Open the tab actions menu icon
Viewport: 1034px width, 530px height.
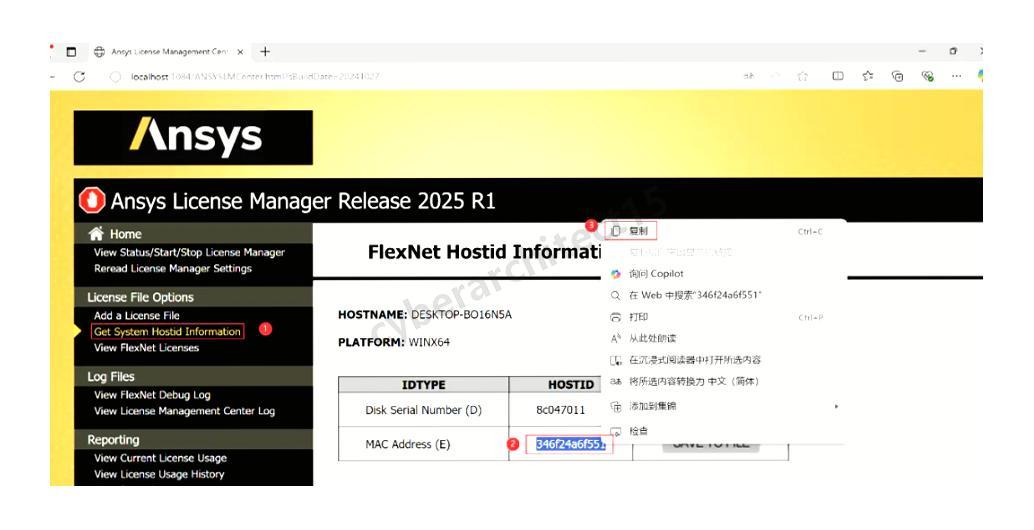(x=71, y=52)
